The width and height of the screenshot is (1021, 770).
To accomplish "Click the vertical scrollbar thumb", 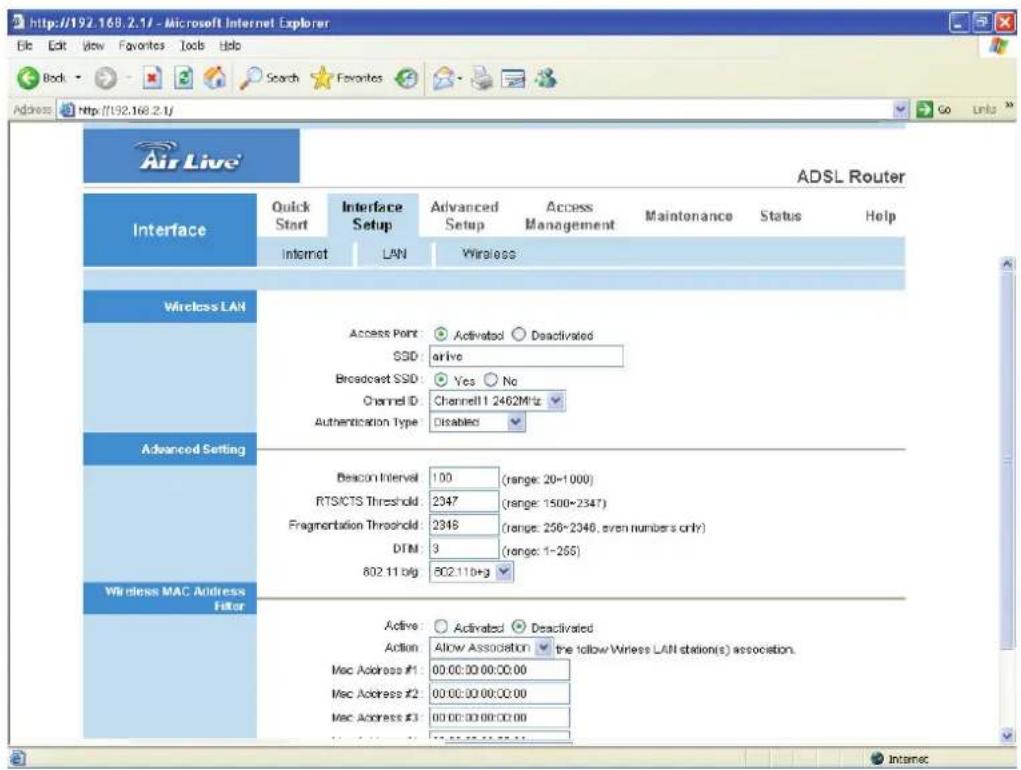I will tap(1007, 459).
